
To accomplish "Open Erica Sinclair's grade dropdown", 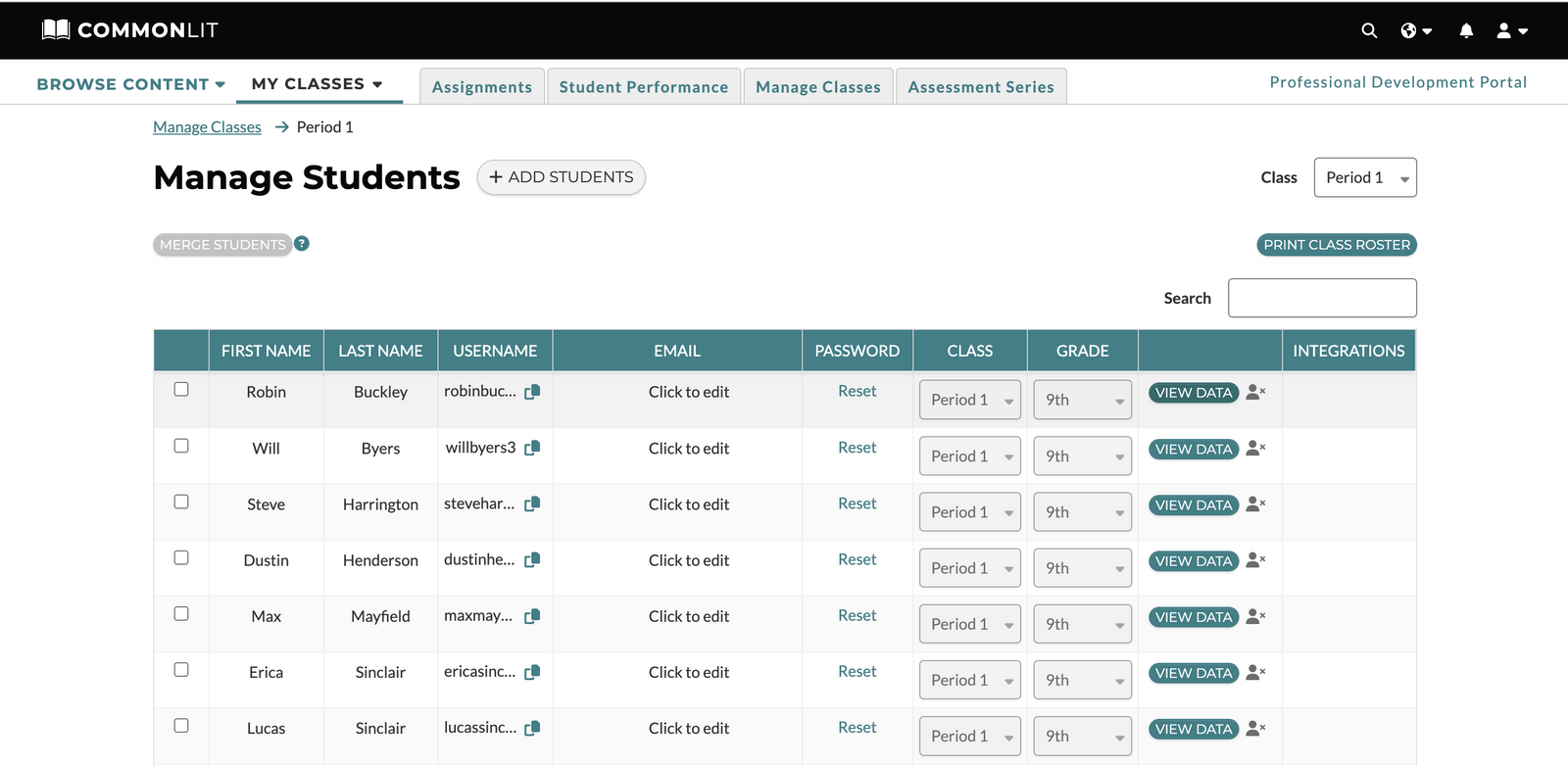I will (x=1083, y=680).
